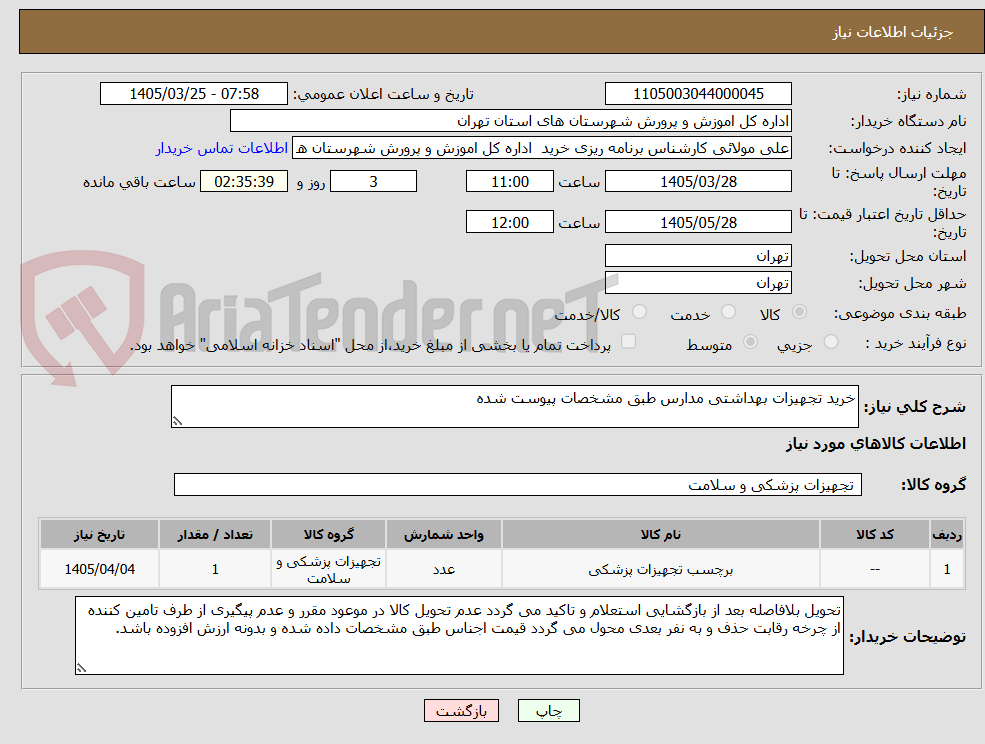This screenshot has width=985, height=744.
Task: Click the توضیحات خریدار text area
Action: point(459,636)
